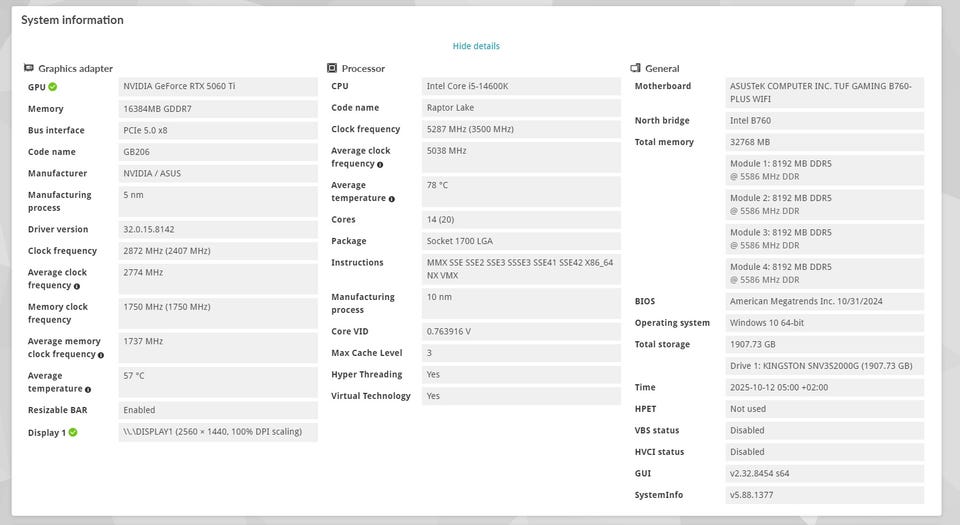Click the Hyper Threading Yes value
The width and height of the screenshot is (960, 525).
click(x=521, y=374)
